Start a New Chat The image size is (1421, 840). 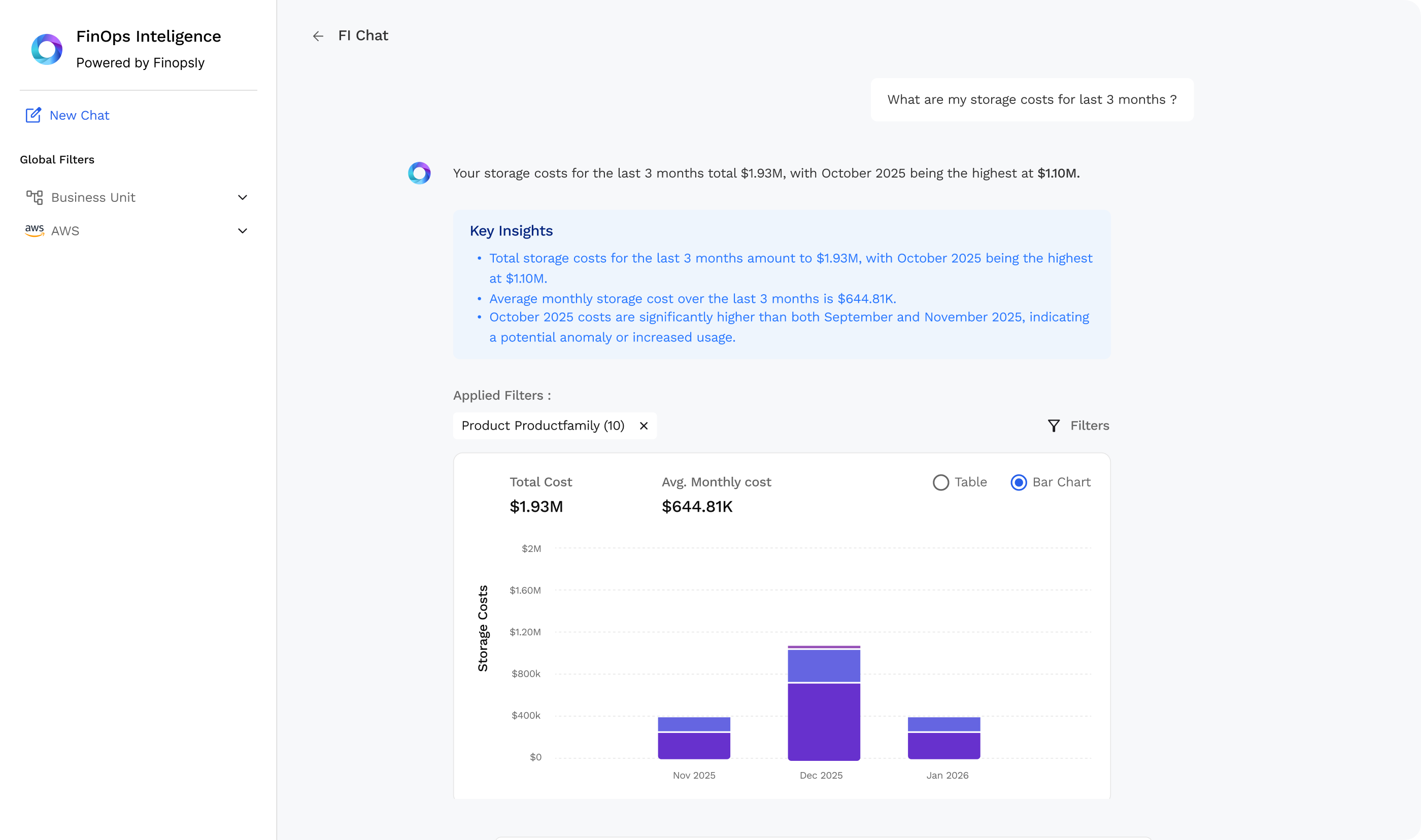[x=79, y=115]
